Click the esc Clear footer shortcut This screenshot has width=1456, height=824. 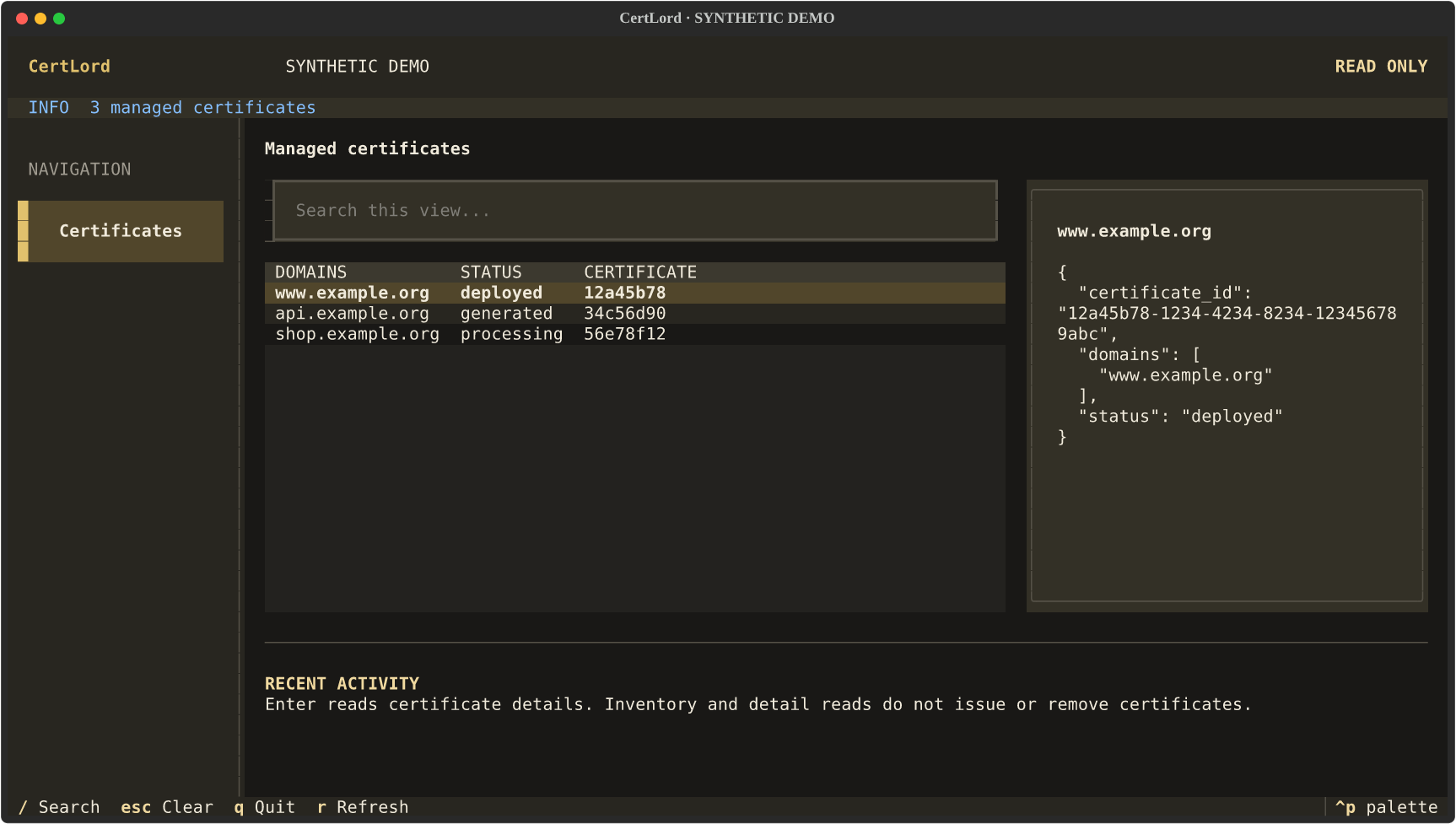pos(167,807)
